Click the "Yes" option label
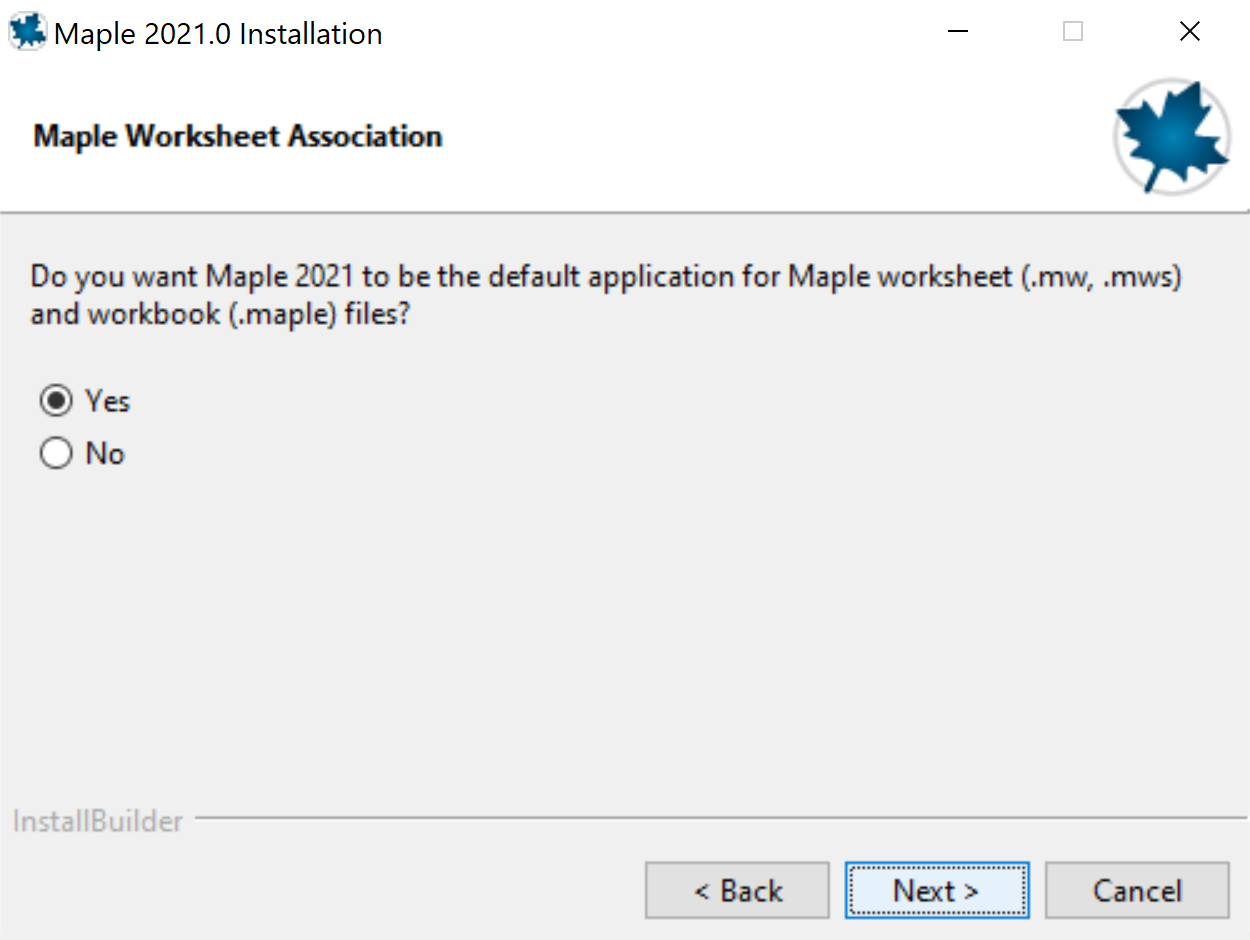The height and width of the screenshot is (940, 1250). click(x=107, y=401)
